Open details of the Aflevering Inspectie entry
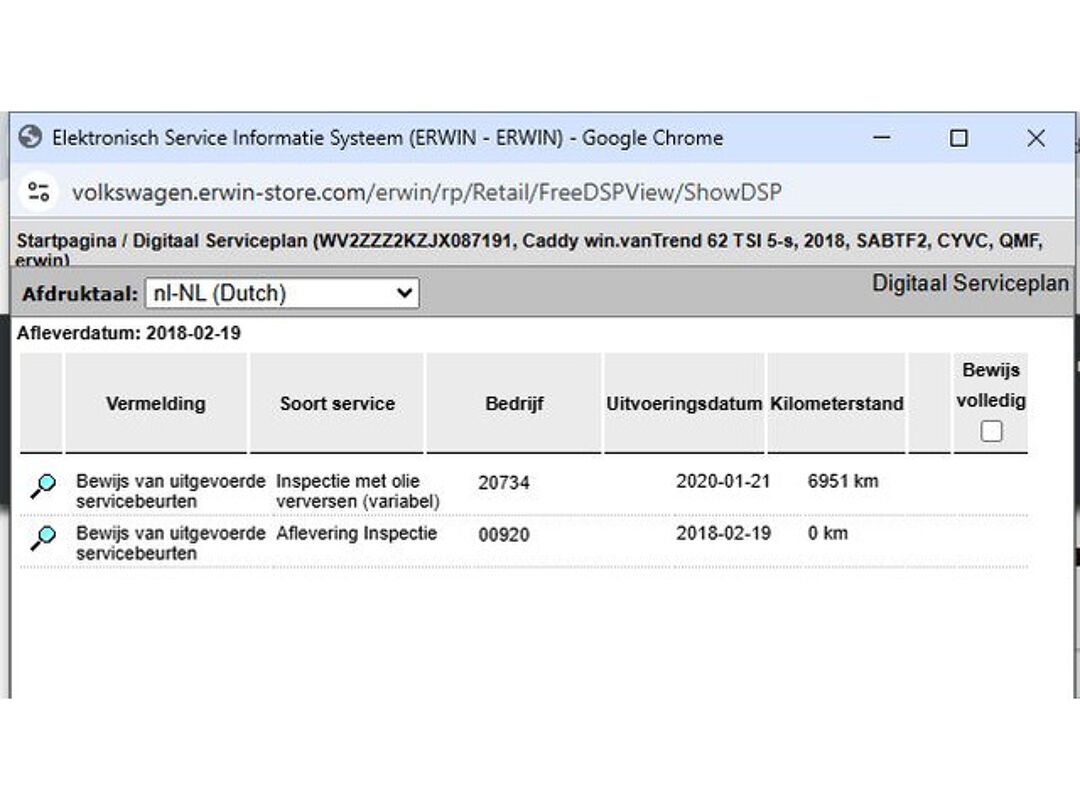This screenshot has height=810, width=1080. point(43,539)
